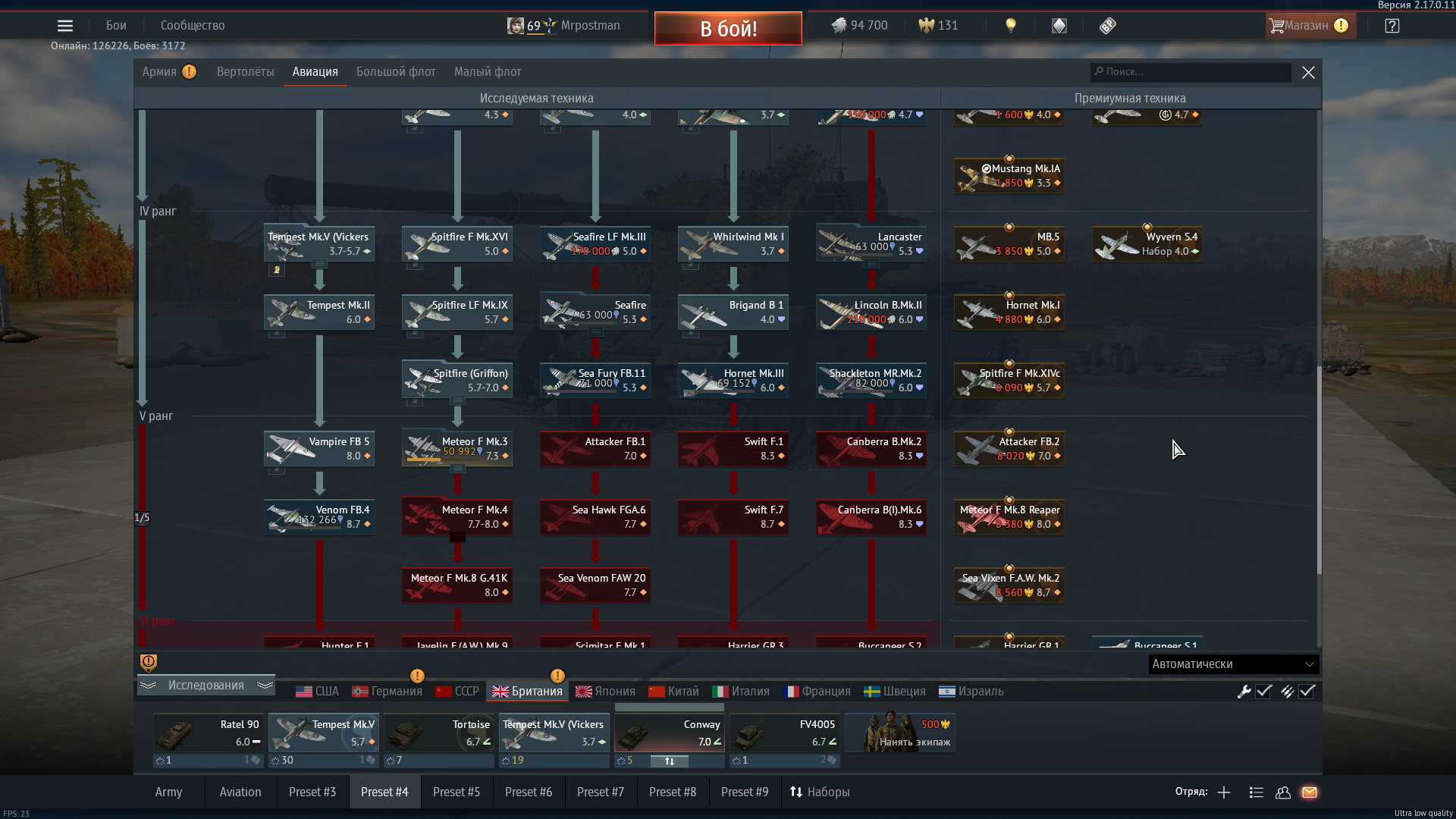
Task: Click the lightbulb hints icon
Action: 1010,26
